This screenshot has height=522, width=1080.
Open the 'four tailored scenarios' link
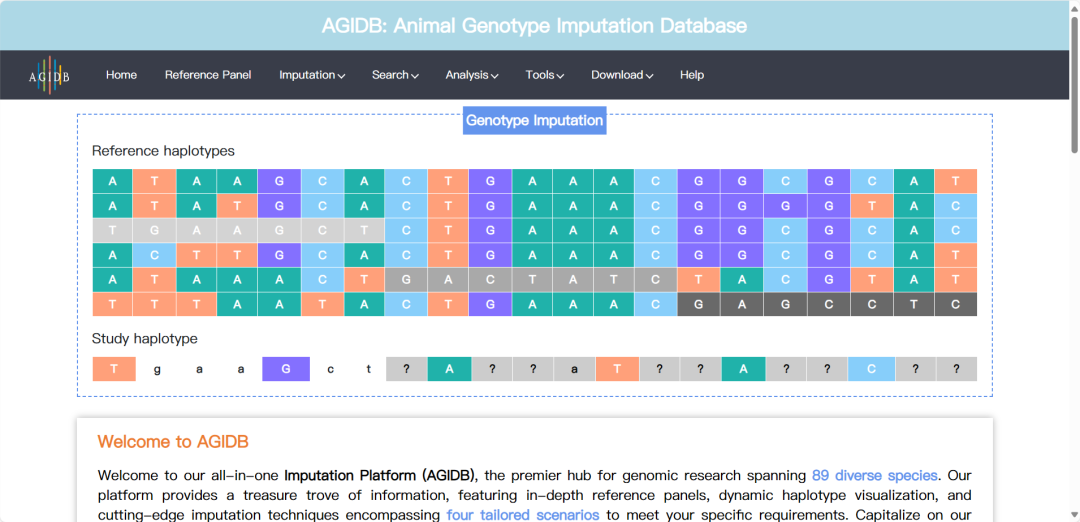tap(523, 515)
